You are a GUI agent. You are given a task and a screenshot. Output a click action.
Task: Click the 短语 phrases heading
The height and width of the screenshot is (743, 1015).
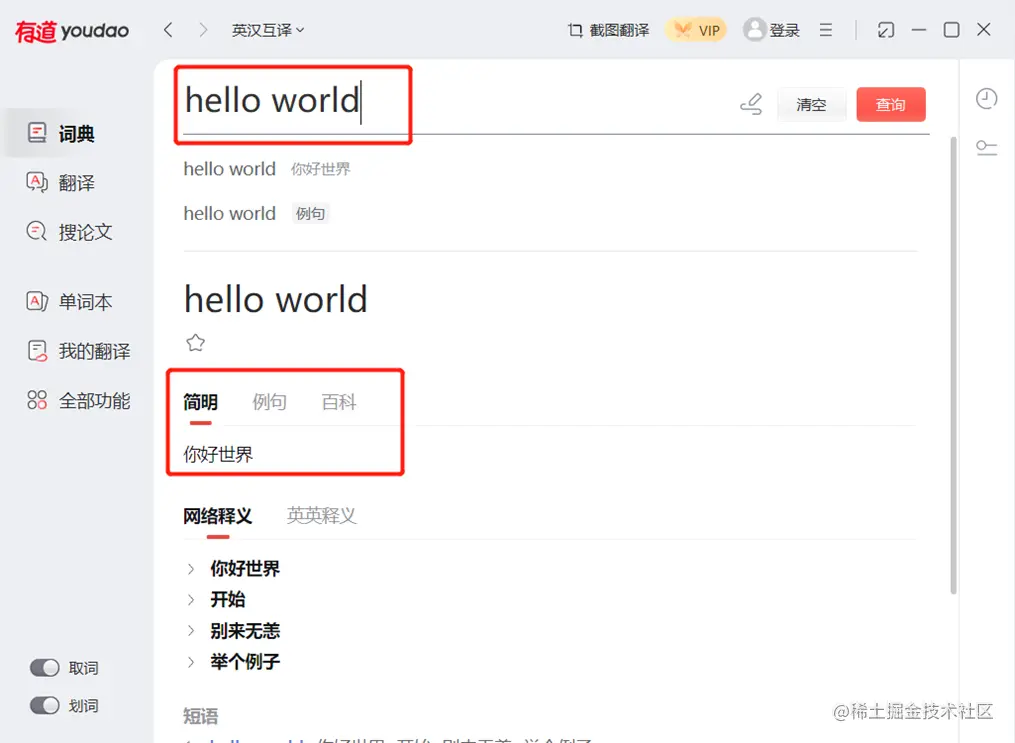point(201,716)
